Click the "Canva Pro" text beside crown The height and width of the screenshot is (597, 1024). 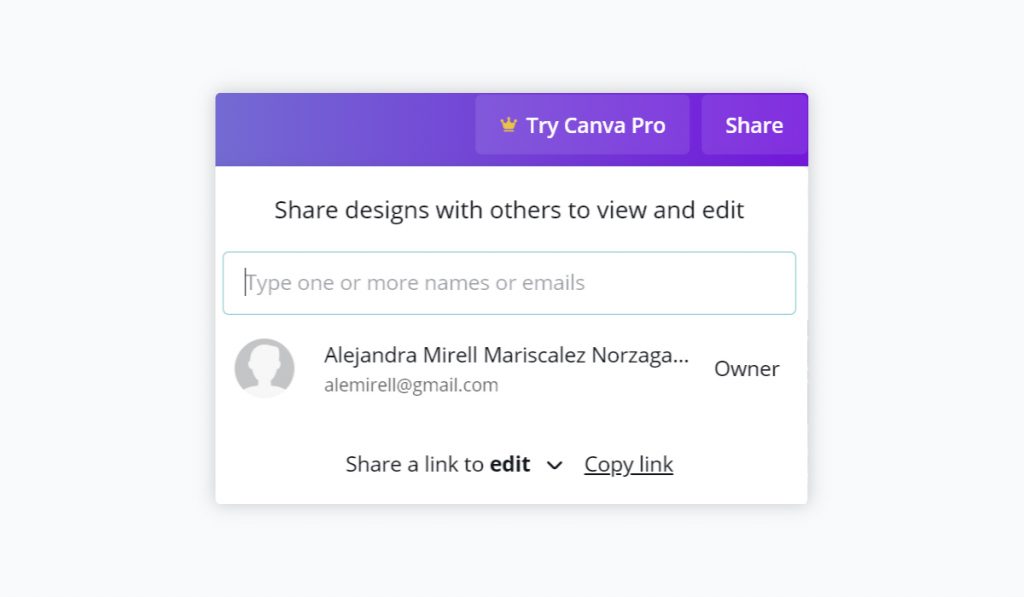pyautogui.click(x=615, y=125)
